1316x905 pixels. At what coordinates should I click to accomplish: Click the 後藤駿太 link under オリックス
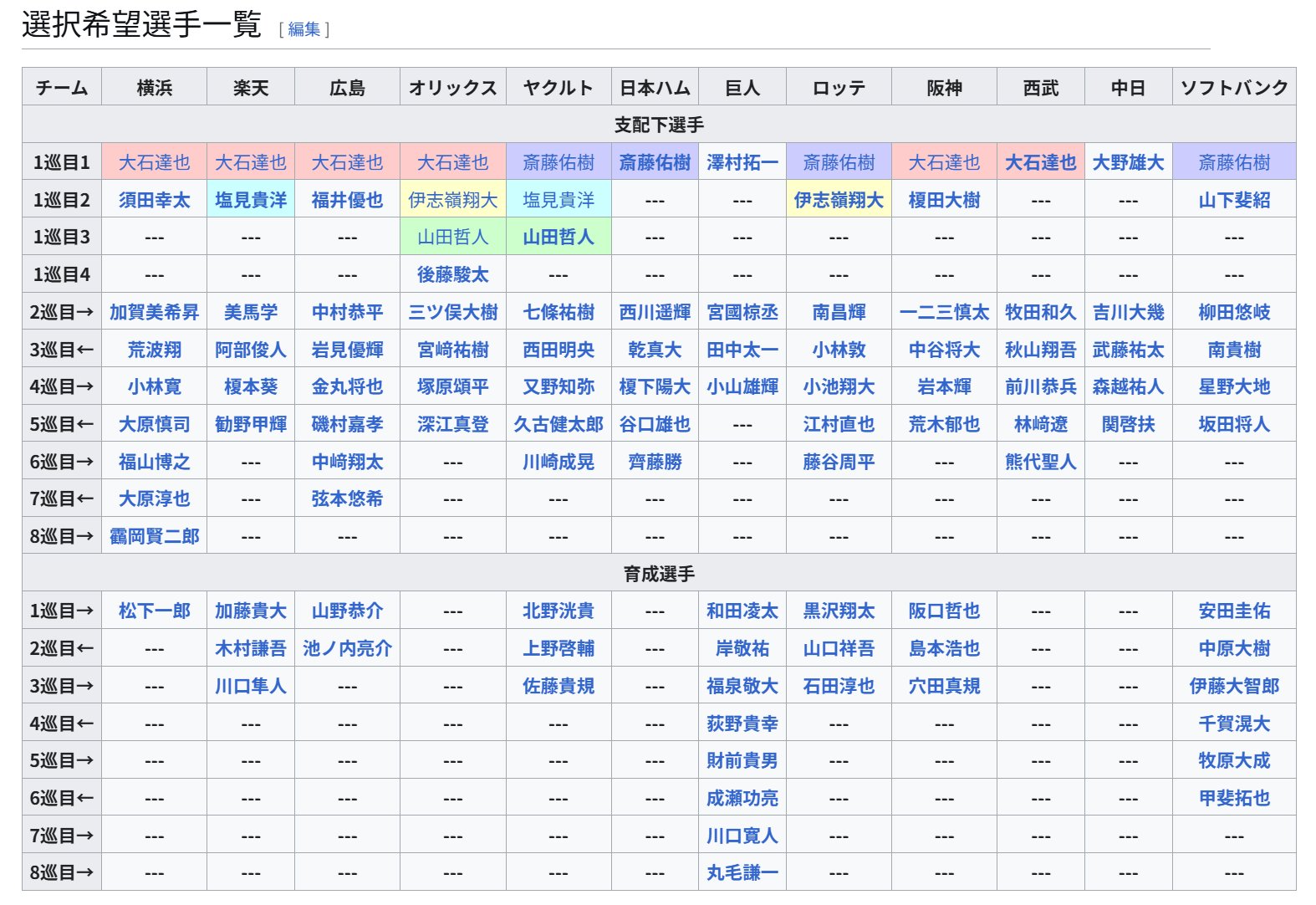tap(452, 274)
